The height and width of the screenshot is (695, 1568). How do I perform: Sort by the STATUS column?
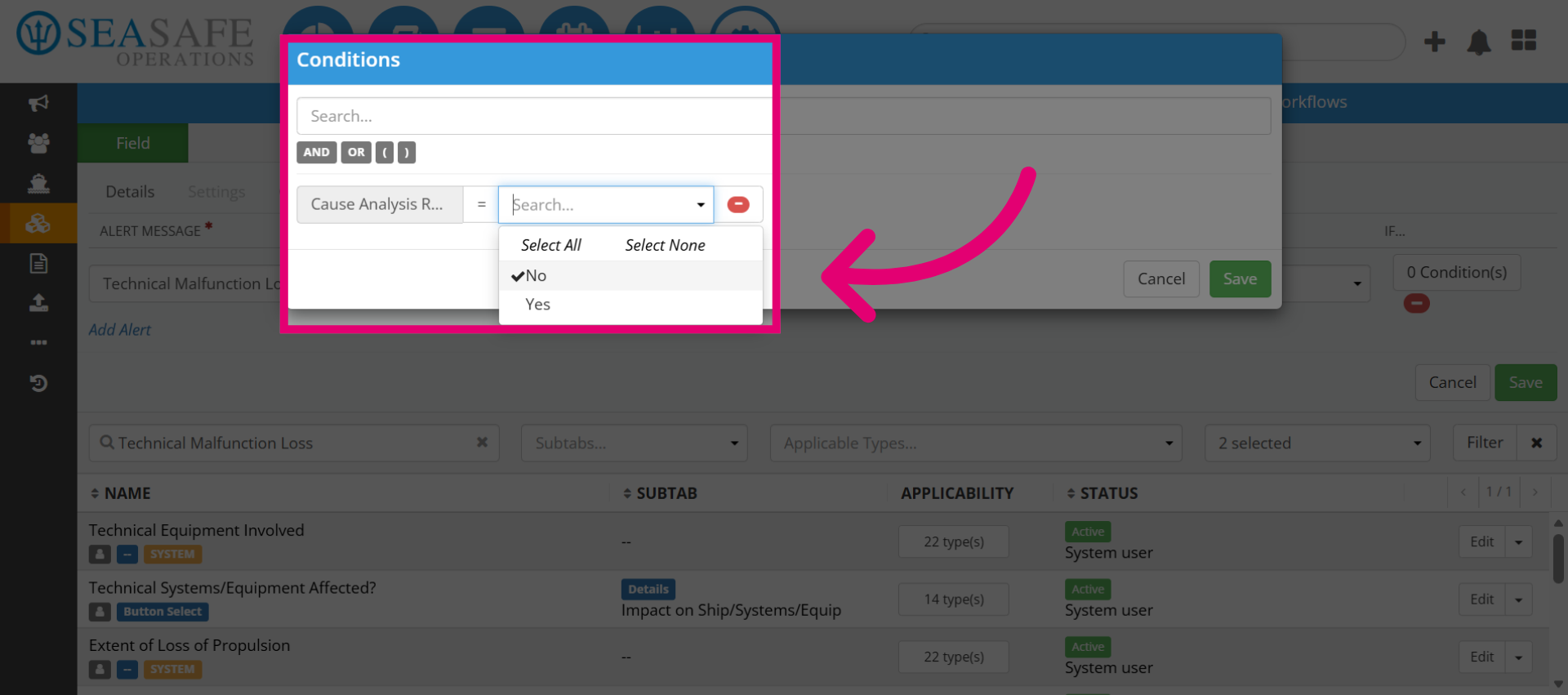click(x=1102, y=493)
